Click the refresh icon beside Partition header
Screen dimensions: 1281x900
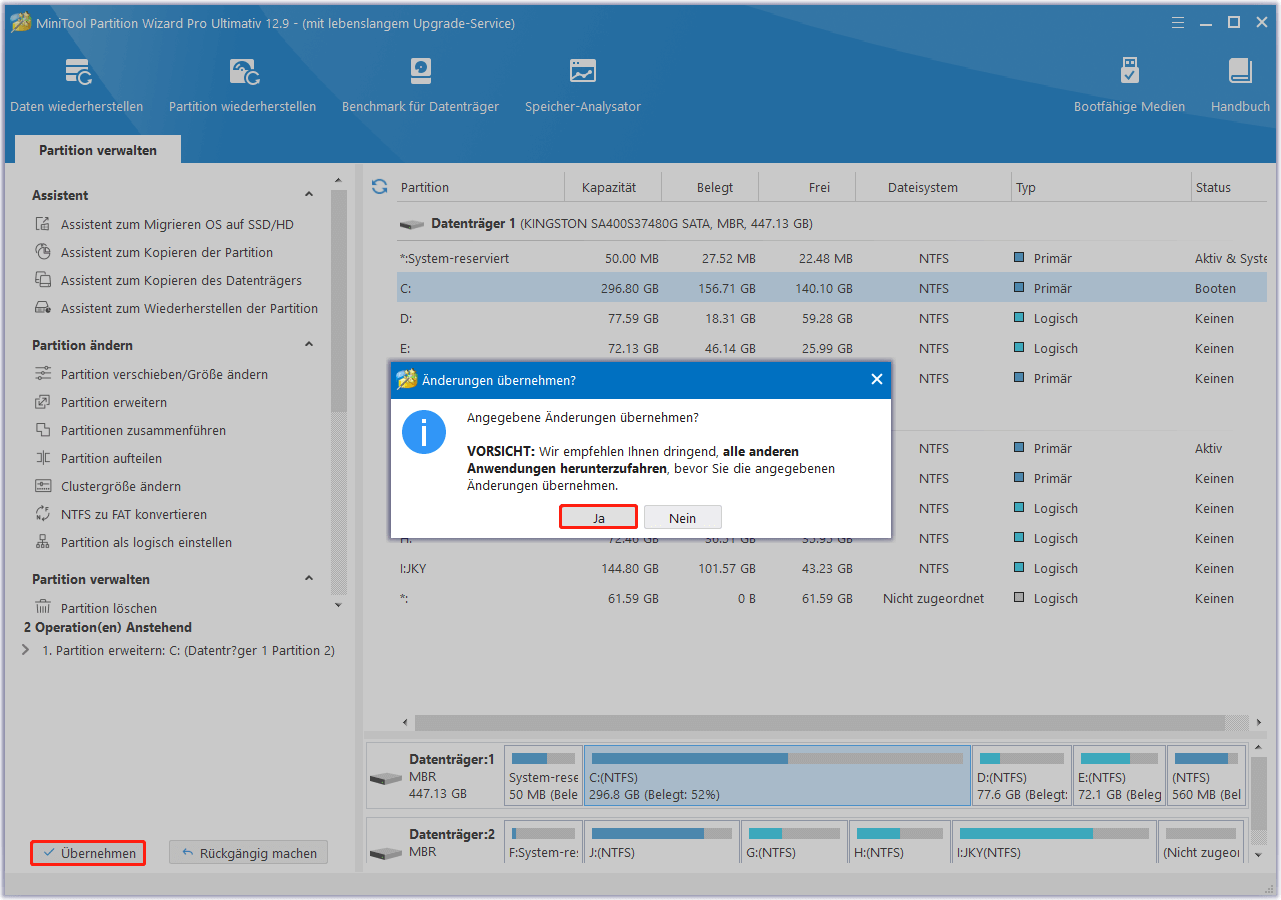tap(379, 187)
